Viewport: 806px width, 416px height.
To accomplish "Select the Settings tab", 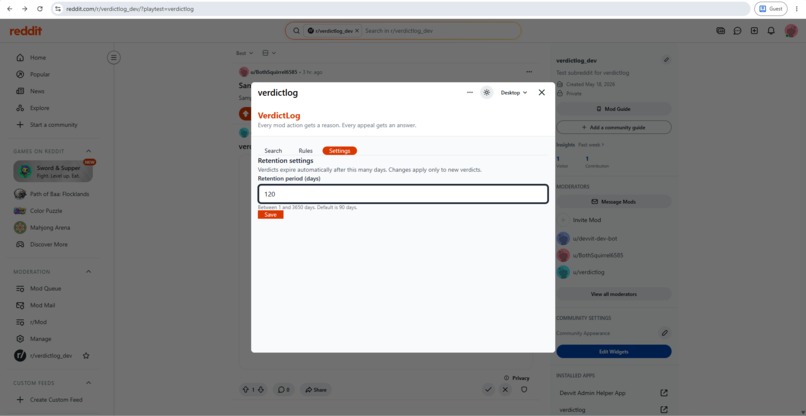I will [x=339, y=151].
